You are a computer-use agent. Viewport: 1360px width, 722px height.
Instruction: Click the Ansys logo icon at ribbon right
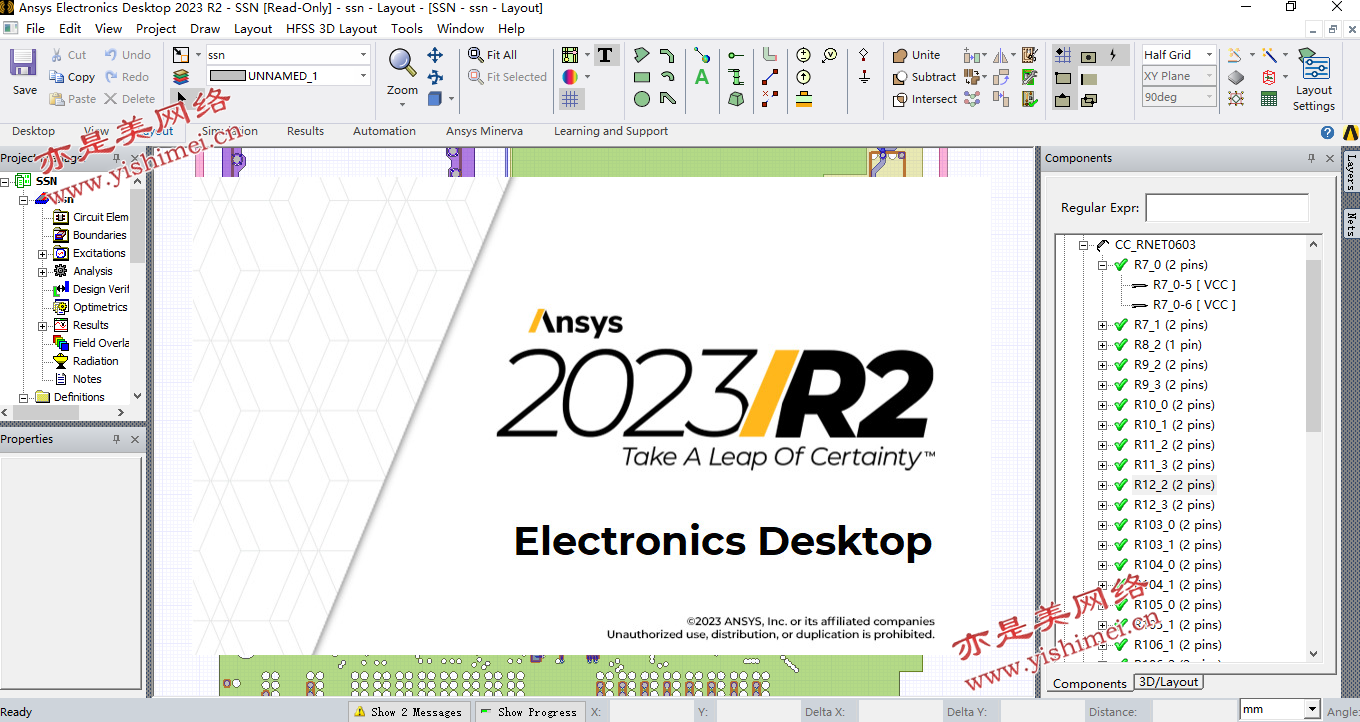click(1350, 132)
